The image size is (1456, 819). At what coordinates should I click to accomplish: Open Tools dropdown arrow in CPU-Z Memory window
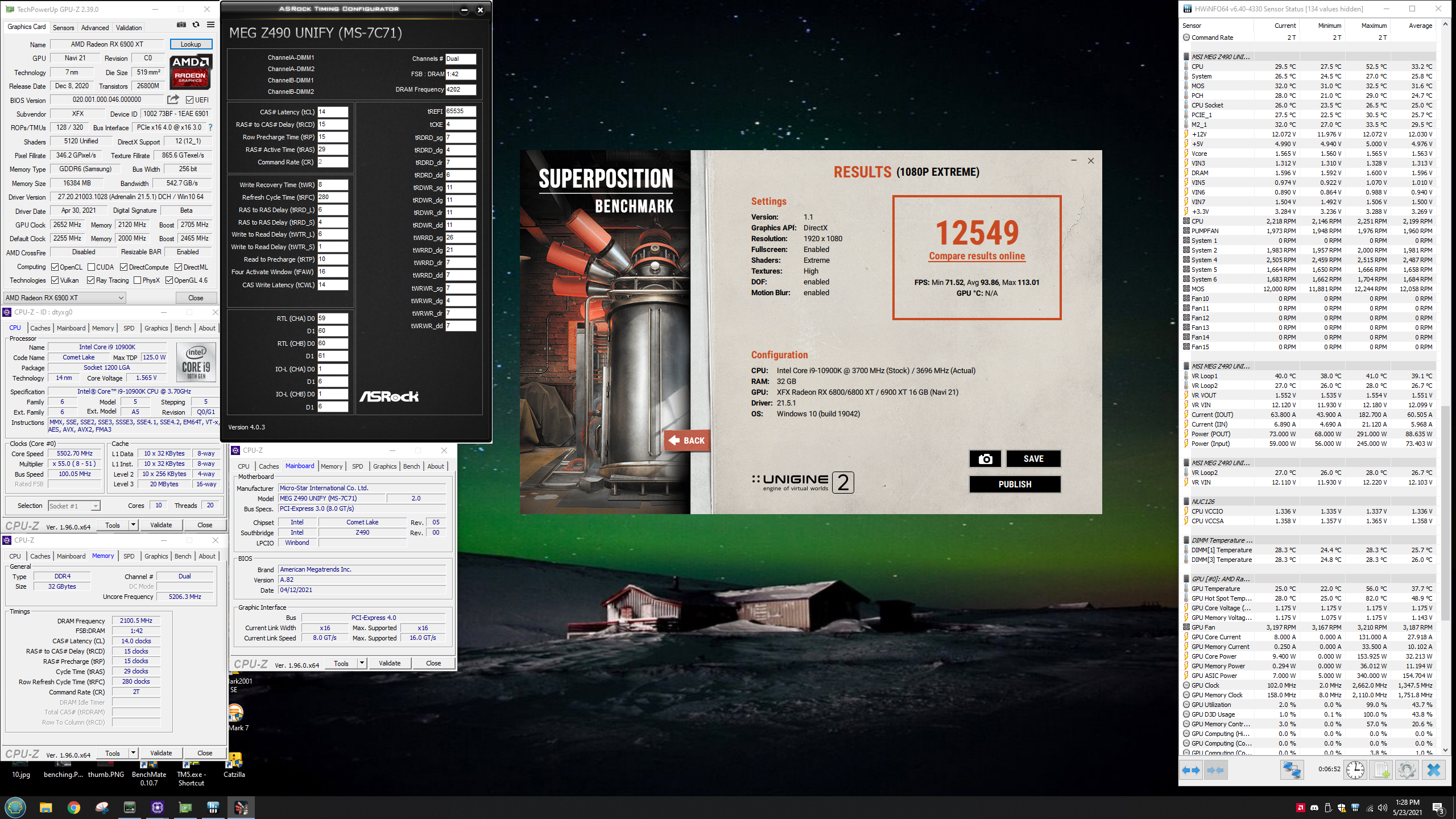pyautogui.click(x=133, y=753)
